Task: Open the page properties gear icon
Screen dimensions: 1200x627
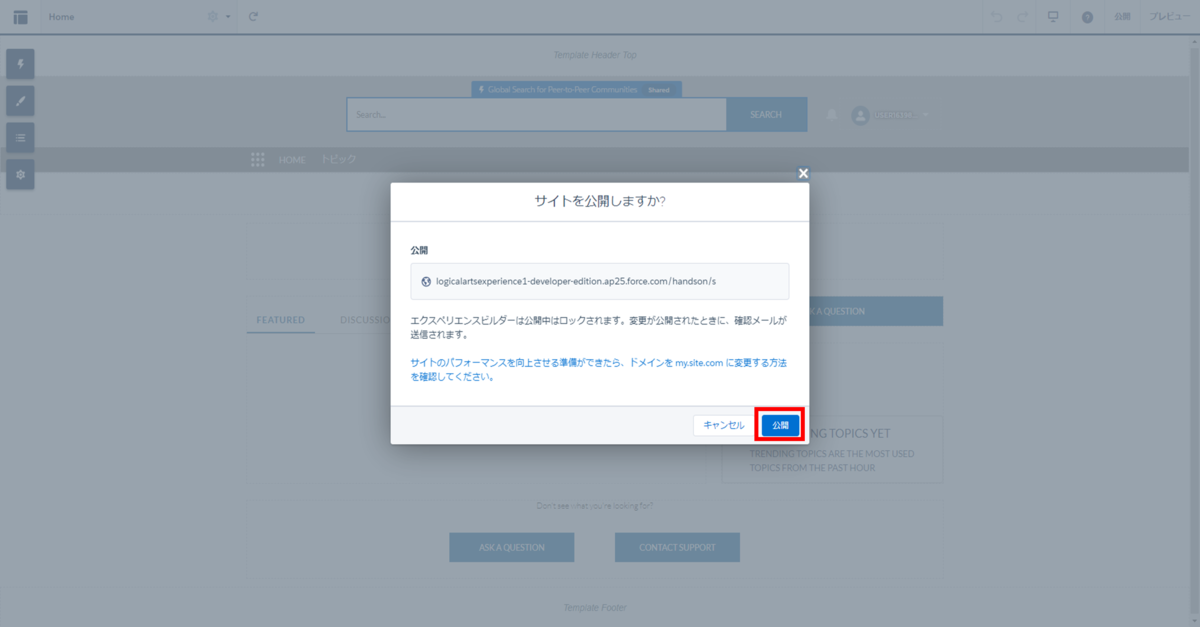Action: (x=213, y=16)
